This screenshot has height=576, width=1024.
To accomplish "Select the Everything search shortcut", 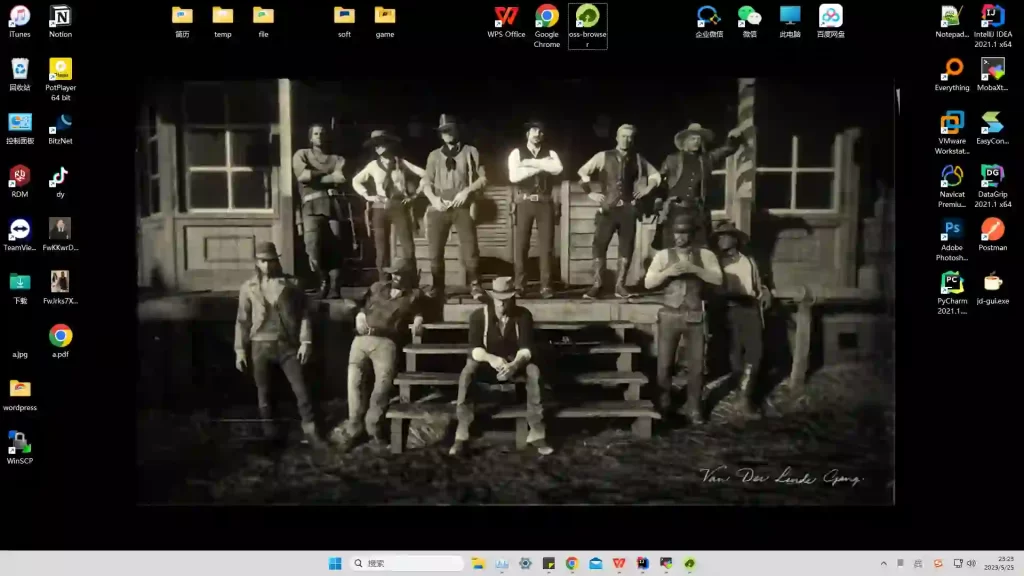I will point(952,74).
